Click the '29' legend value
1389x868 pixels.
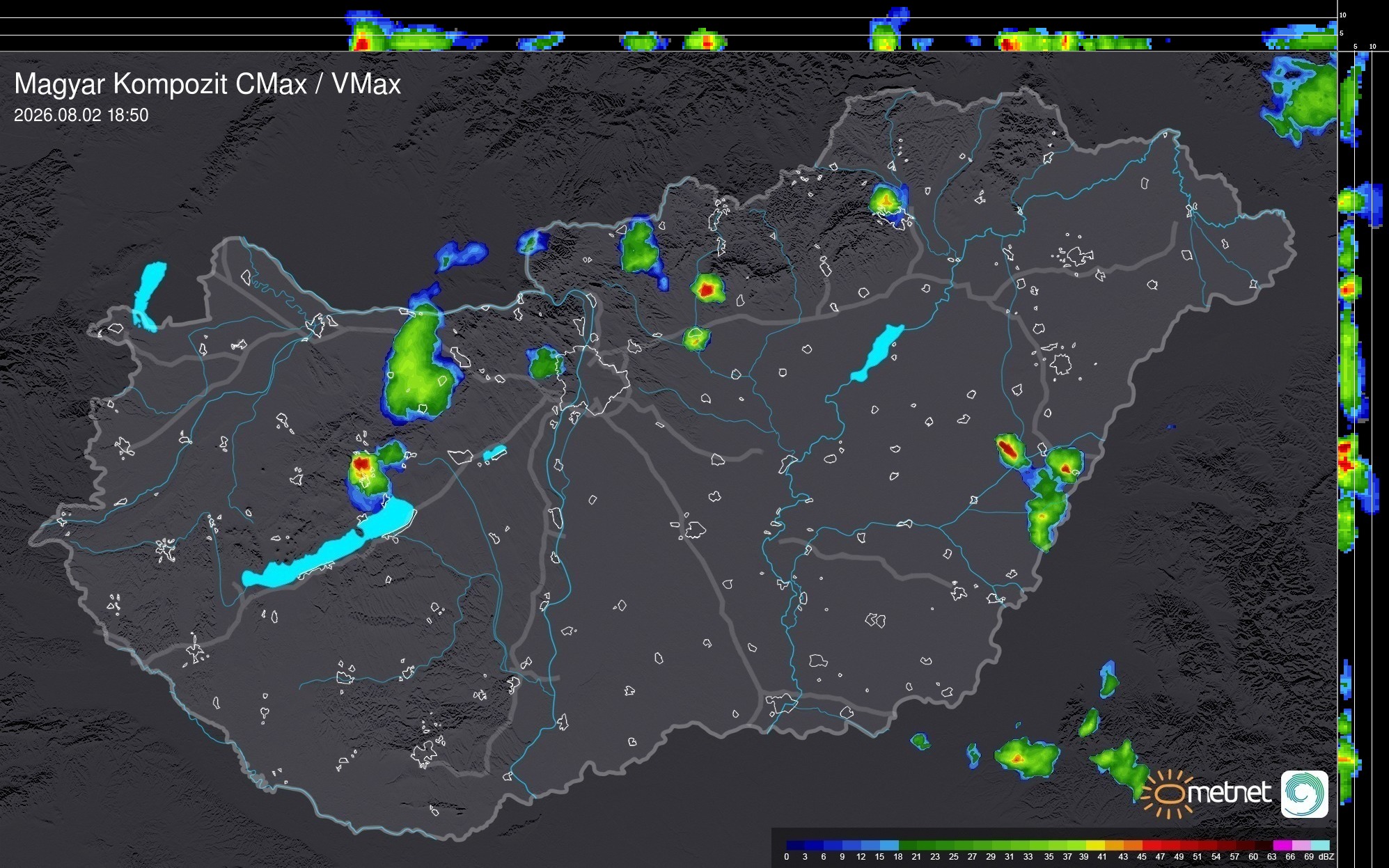pos(991,857)
